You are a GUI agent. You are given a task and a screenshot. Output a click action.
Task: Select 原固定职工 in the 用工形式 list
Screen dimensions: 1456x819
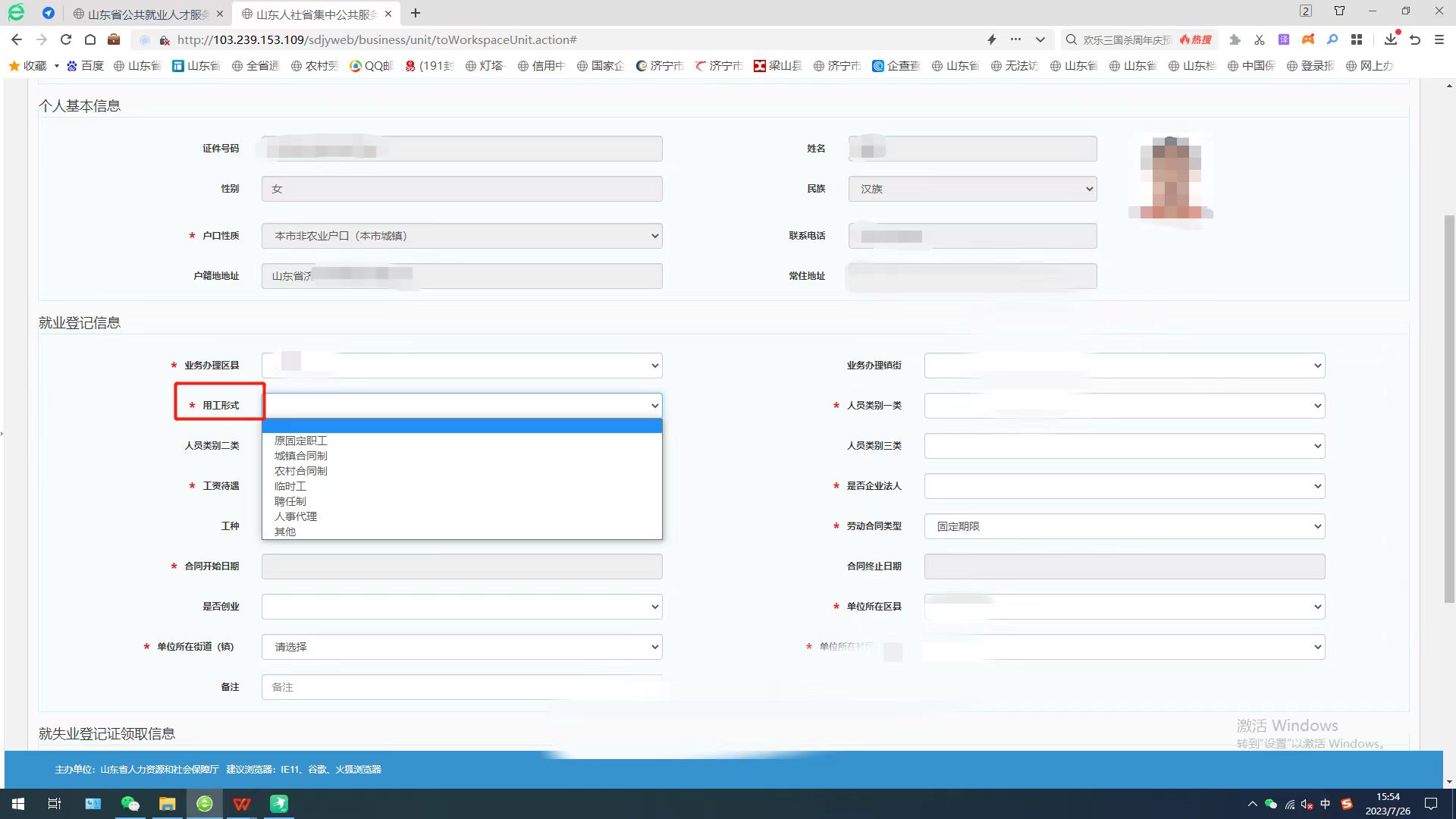pos(462,441)
